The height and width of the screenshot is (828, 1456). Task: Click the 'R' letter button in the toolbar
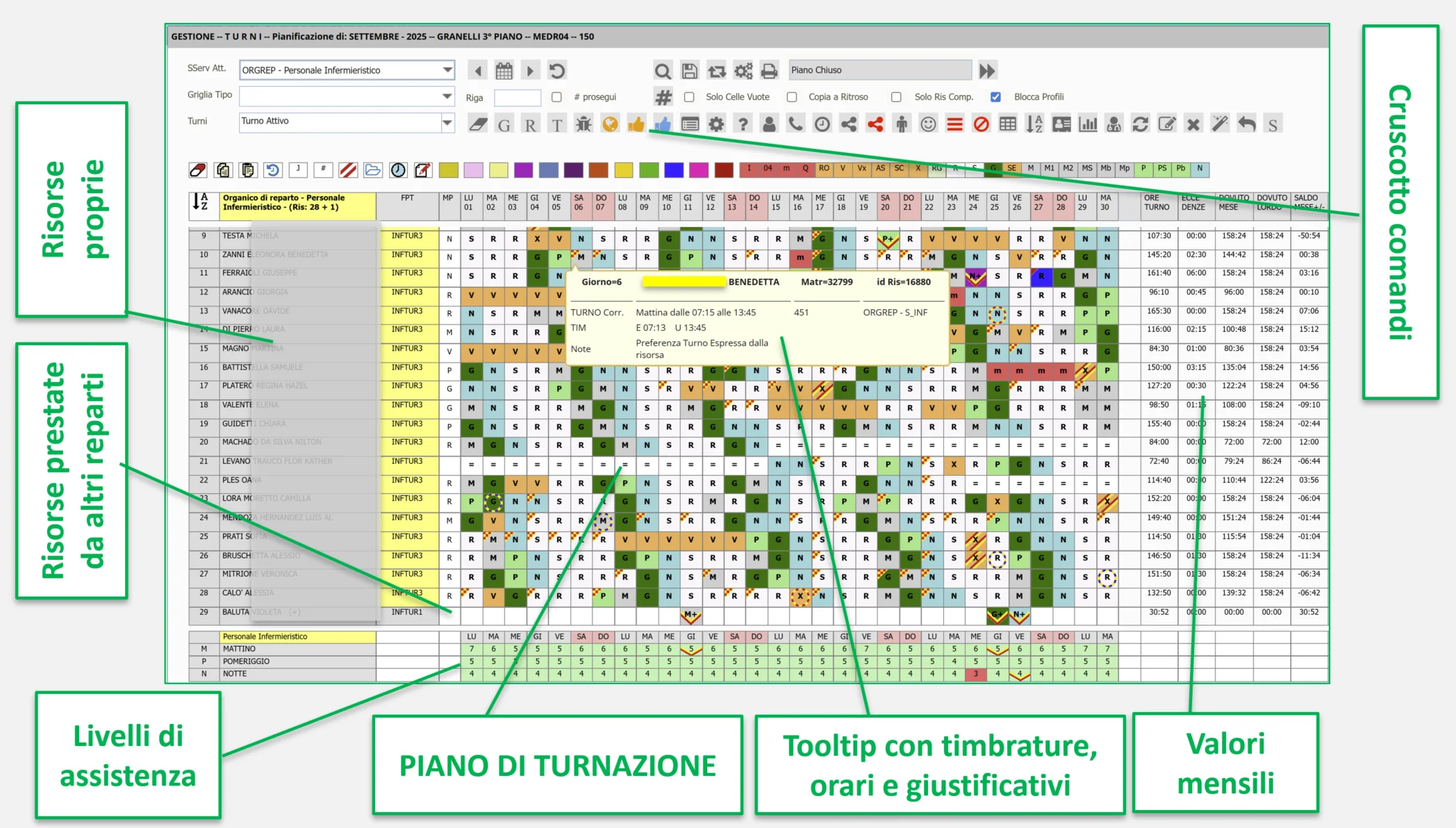(x=531, y=125)
